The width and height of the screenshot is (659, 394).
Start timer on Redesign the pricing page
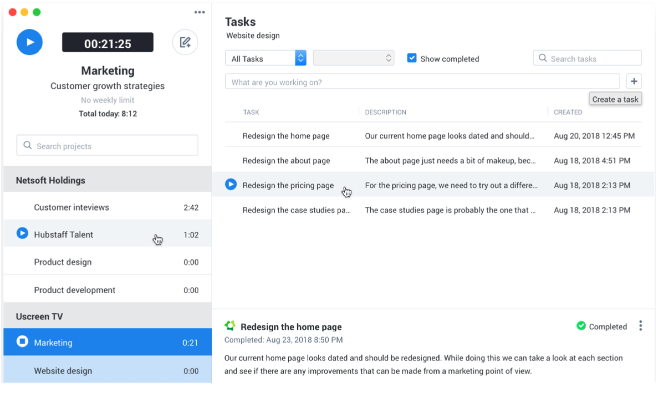coord(231,185)
